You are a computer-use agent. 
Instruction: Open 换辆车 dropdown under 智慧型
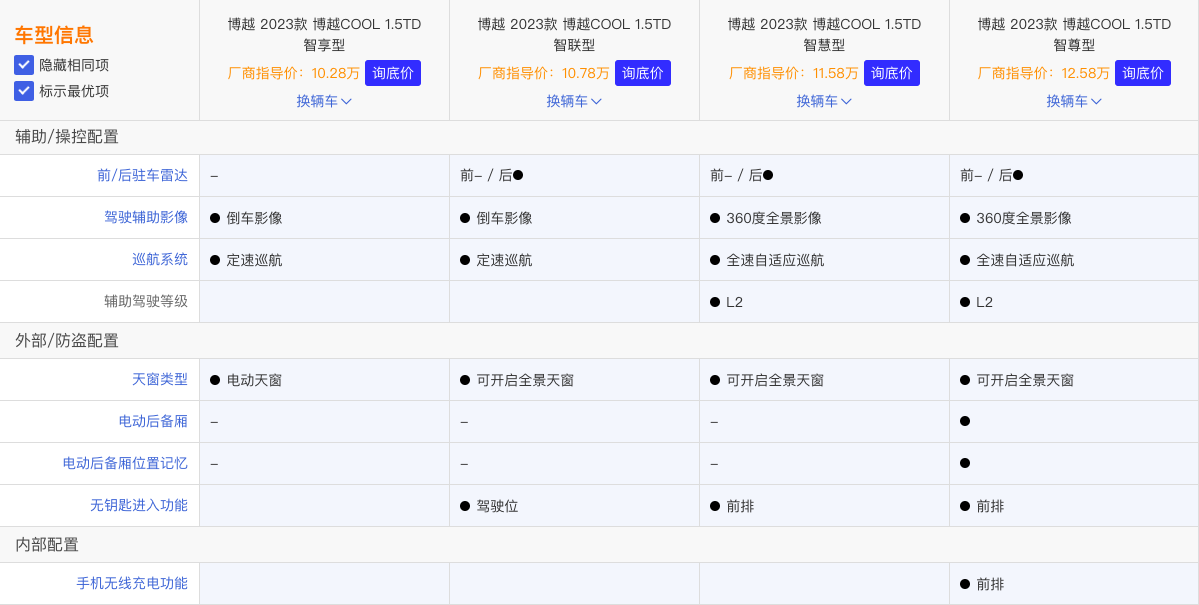click(x=824, y=101)
